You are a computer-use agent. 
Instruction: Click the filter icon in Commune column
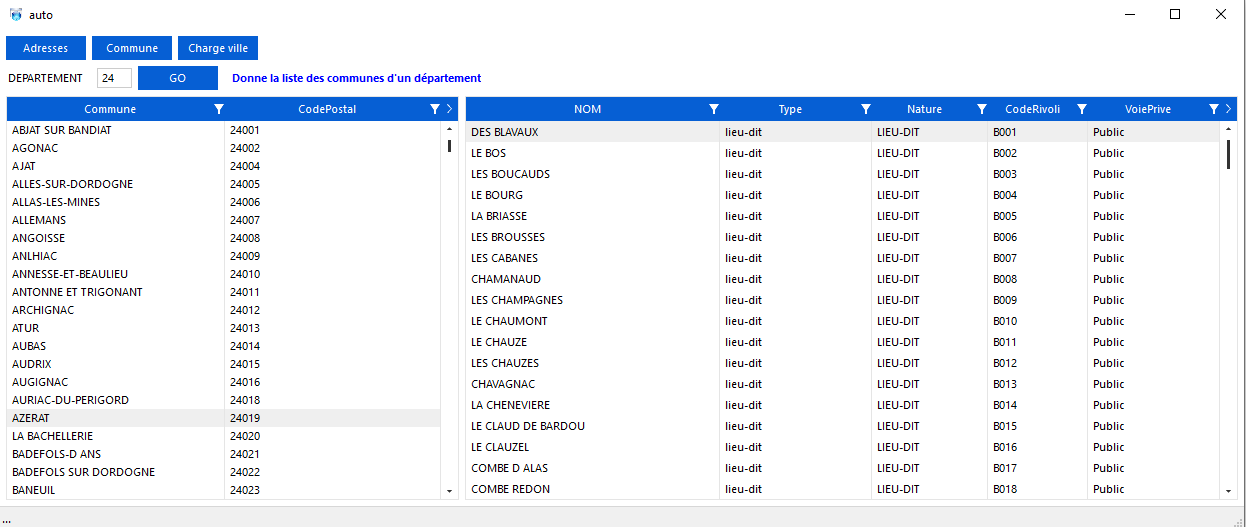219,109
